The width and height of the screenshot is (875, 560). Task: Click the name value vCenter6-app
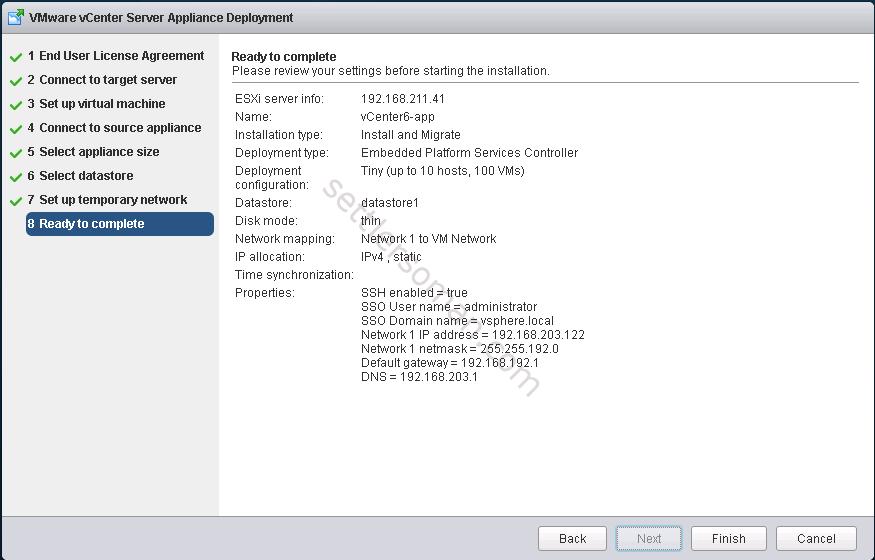coord(397,117)
